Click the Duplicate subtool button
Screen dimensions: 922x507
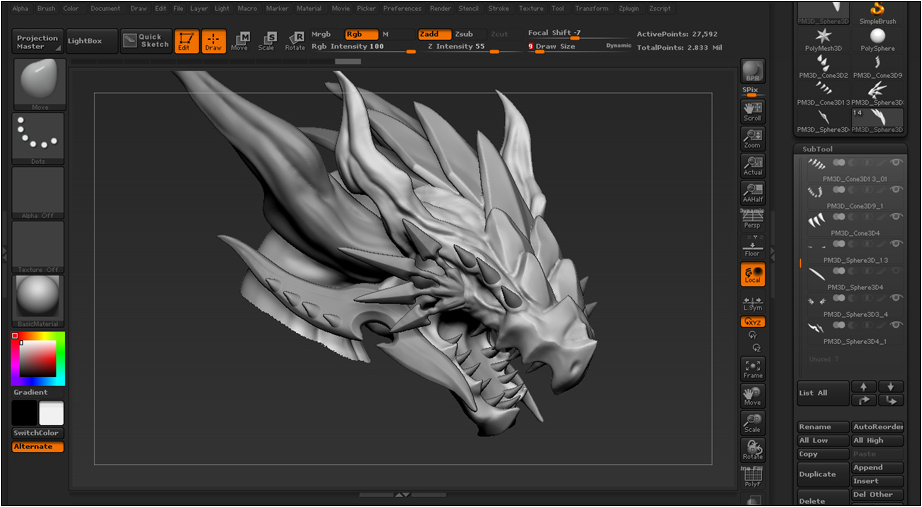tap(823, 475)
